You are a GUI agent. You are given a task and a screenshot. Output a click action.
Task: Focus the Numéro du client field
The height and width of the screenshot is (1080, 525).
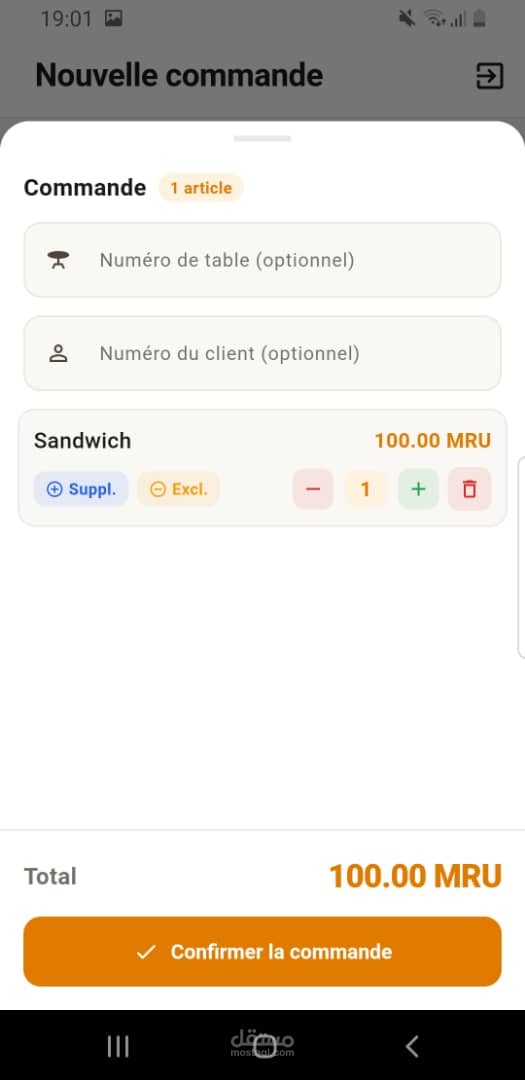(x=262, y=353)
